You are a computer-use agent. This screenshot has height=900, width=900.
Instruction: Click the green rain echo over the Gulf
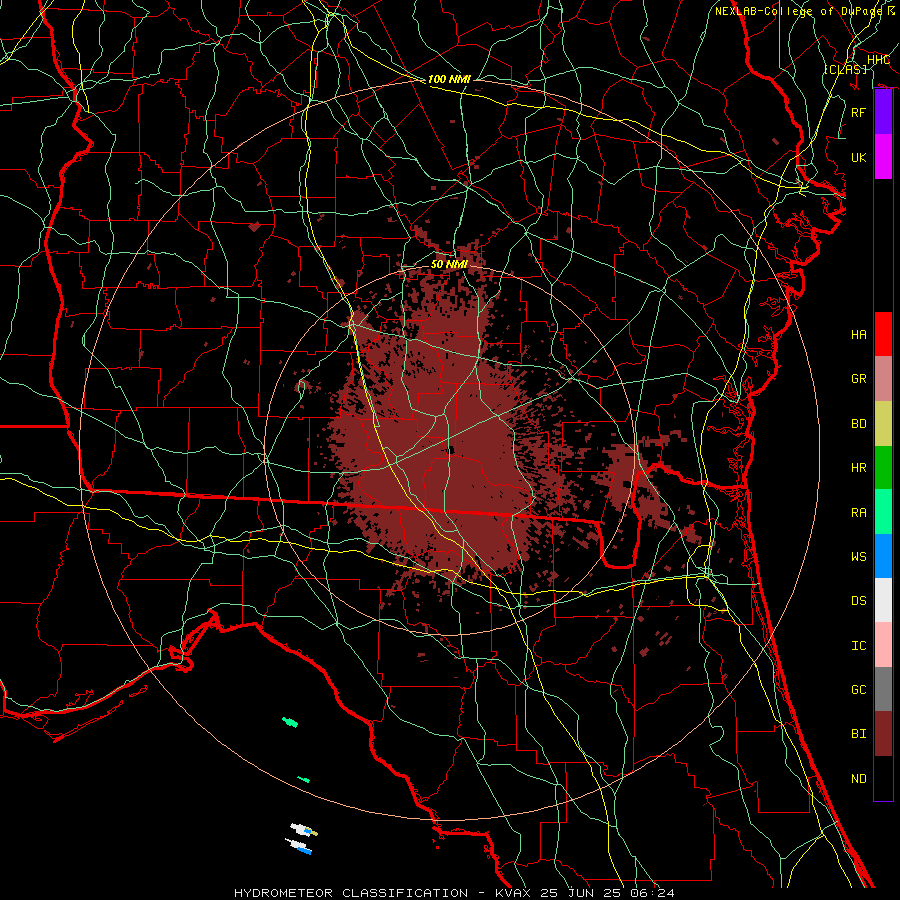(x=290, y=721)
